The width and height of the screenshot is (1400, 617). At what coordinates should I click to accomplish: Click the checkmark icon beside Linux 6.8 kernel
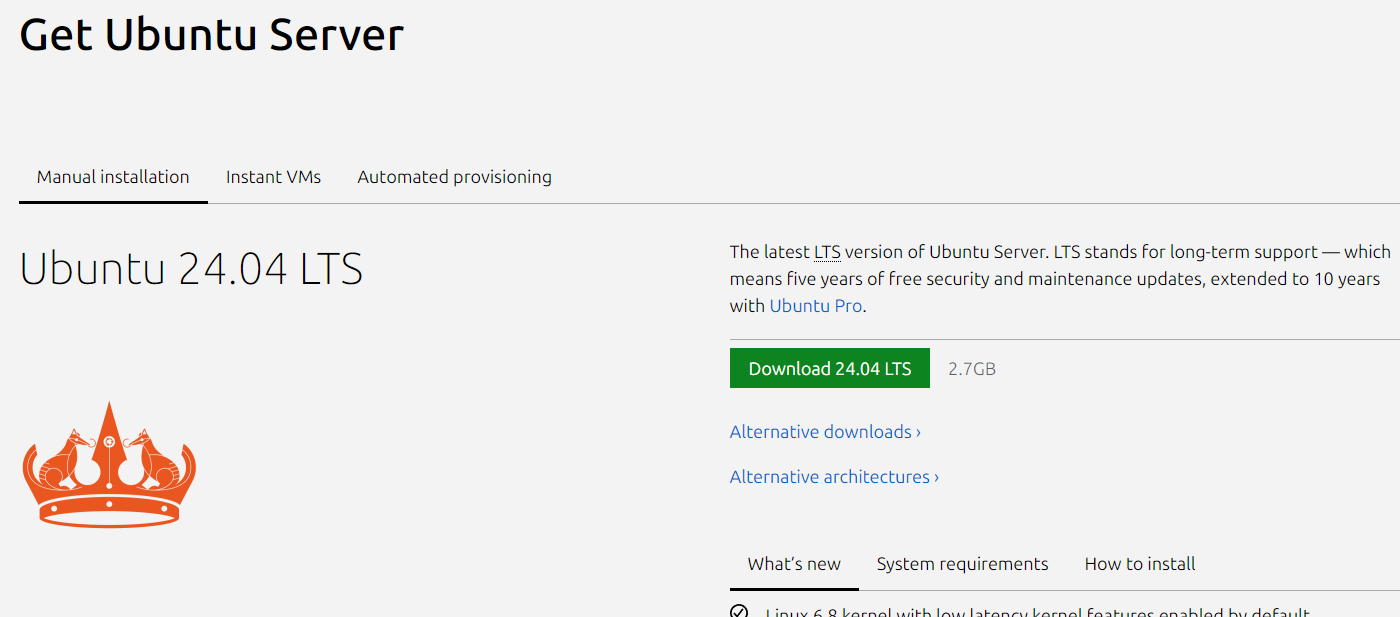(x=739, y=612)
